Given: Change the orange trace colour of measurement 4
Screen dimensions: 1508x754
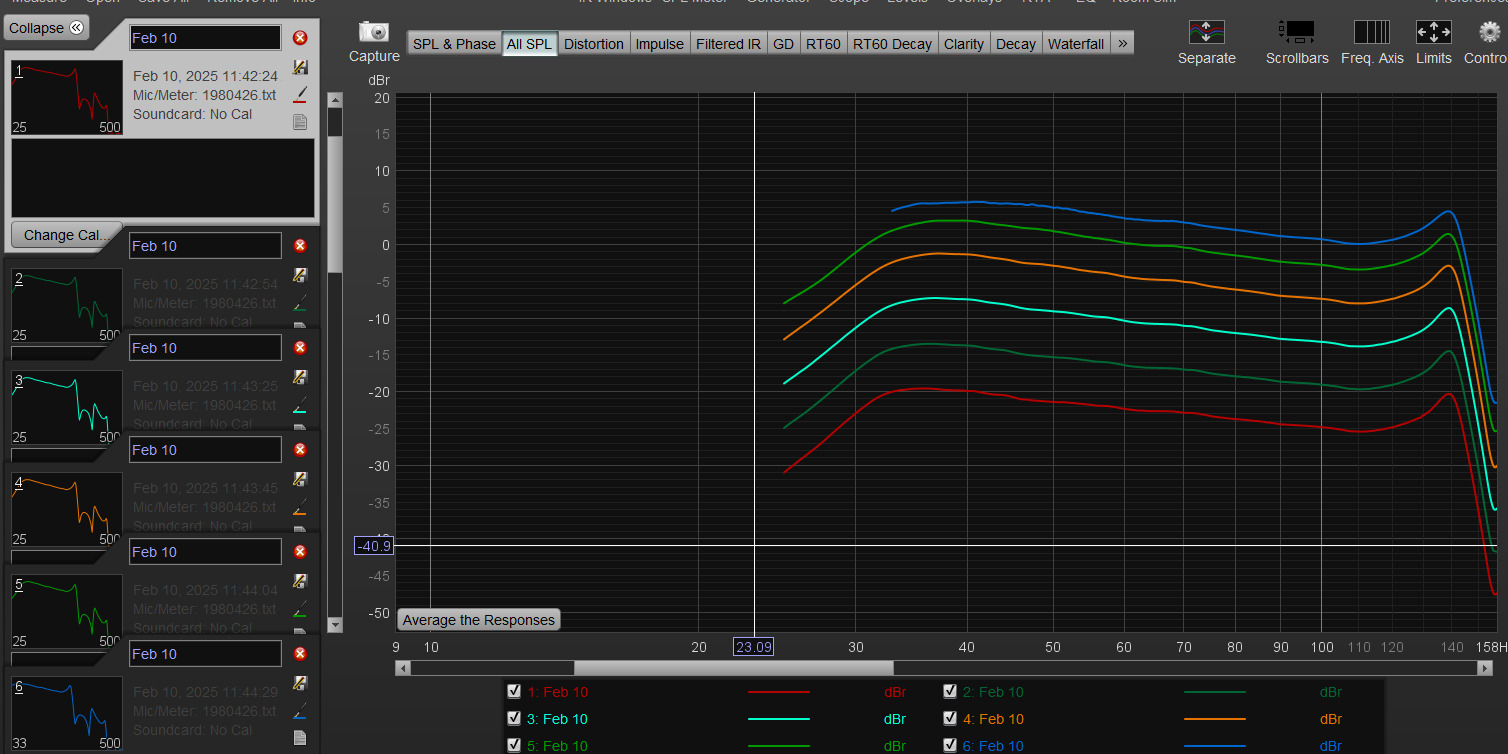Looking at the screenshot, I should [300, 507].
